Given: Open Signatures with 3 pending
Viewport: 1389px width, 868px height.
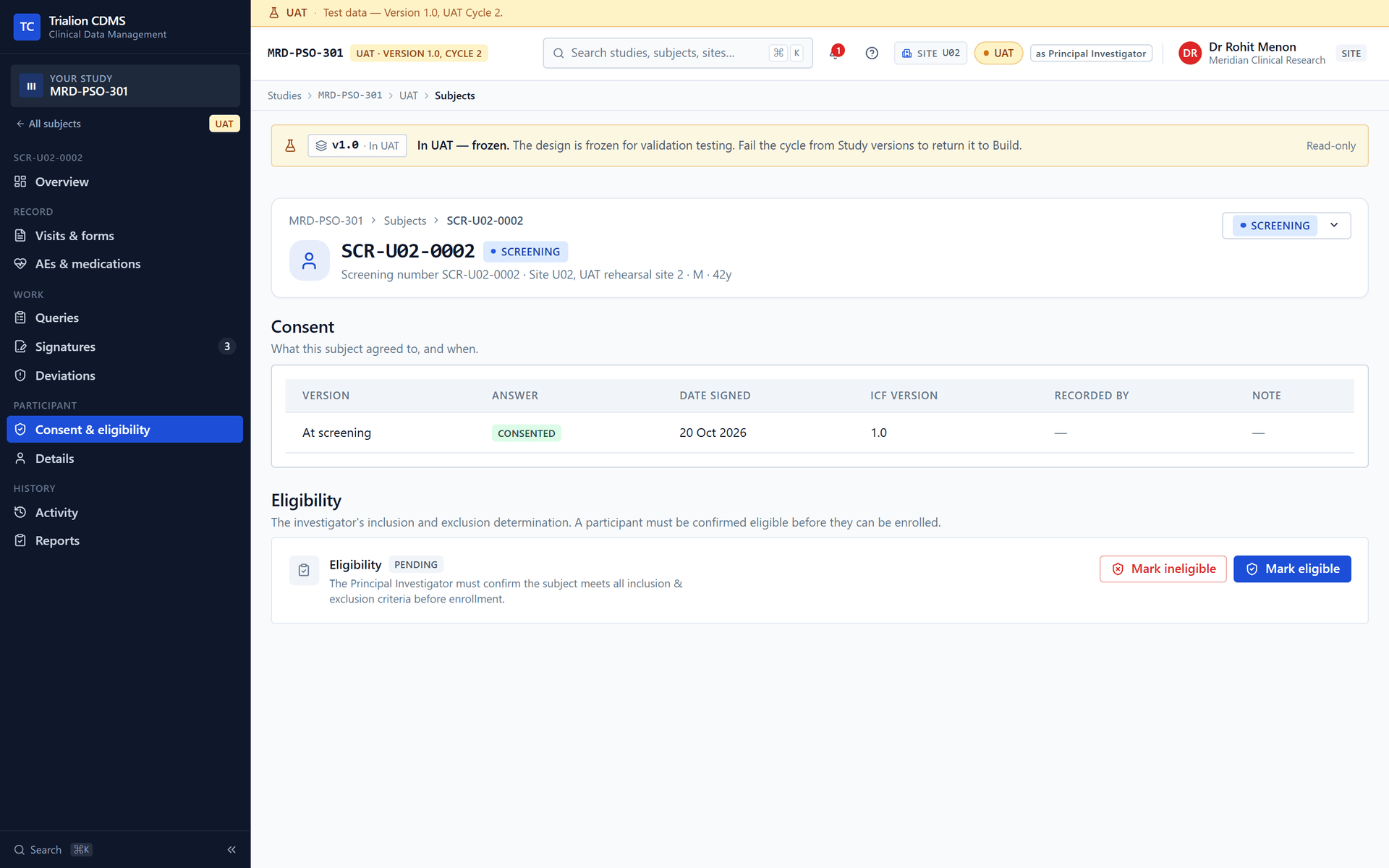Looking at the screenshot, I should click(124, 346).
